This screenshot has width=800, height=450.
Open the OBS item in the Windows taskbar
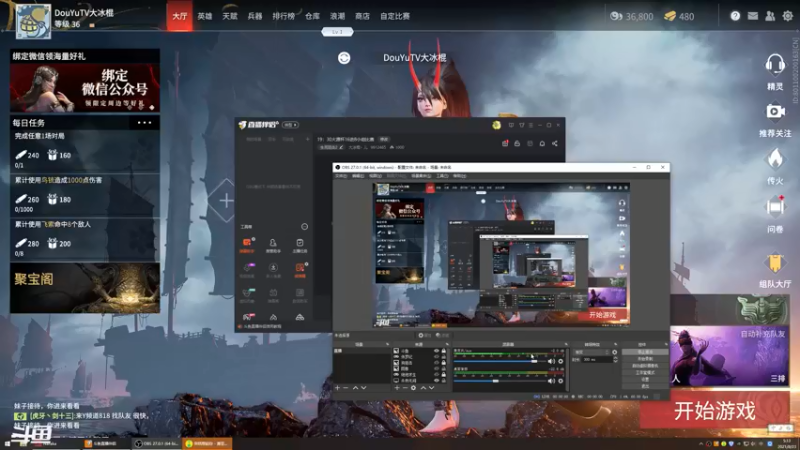point(156,443)
